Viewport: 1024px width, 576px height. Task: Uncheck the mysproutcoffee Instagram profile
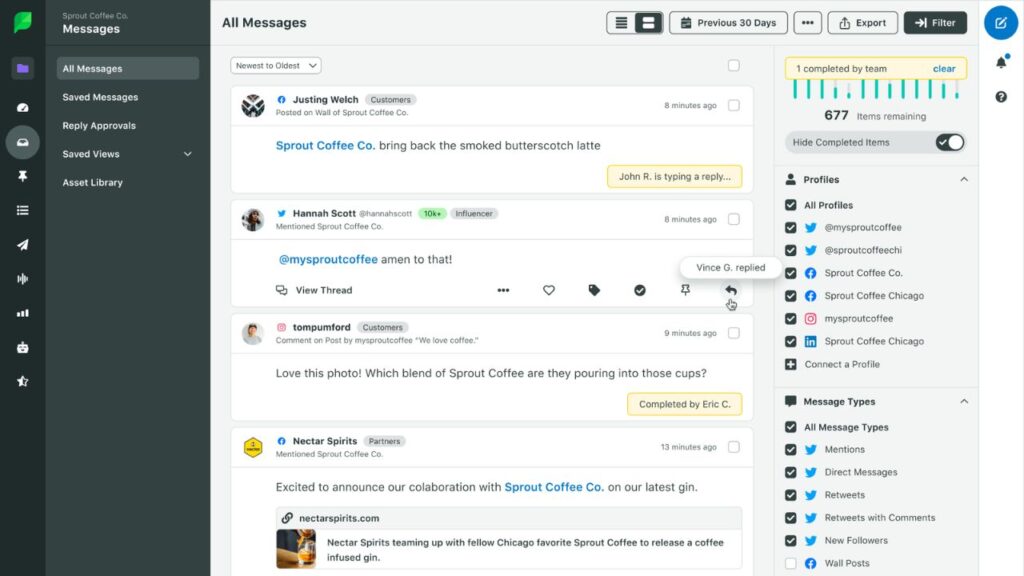[790, 318]
